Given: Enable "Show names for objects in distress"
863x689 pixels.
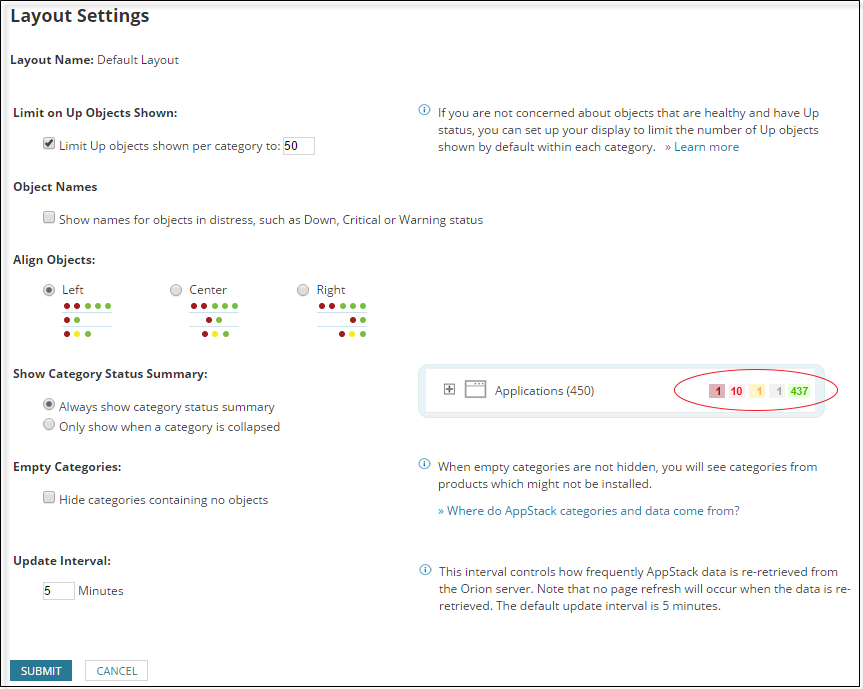Looking at the screenshot, I should (49, 217).
